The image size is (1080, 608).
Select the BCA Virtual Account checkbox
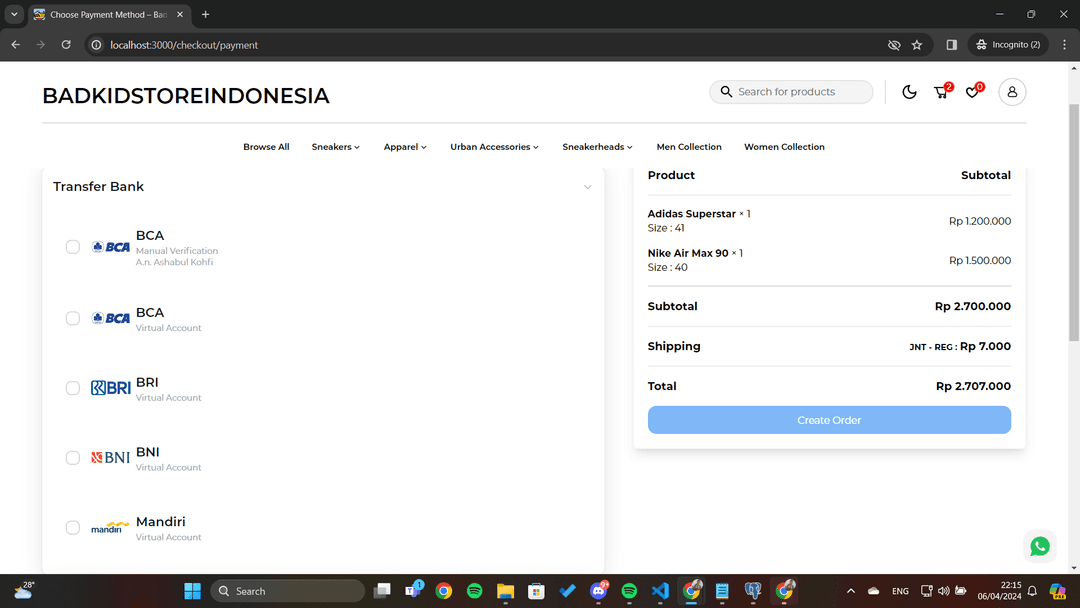tap(73, 318)
